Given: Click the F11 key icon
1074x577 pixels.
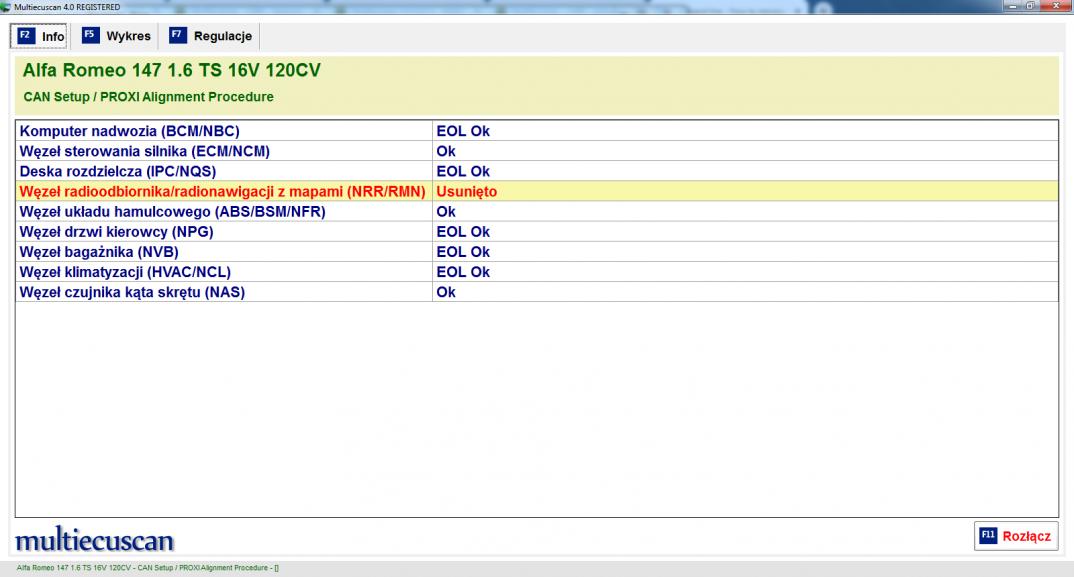Looking at the screenshot, I should tap(988, 535).
